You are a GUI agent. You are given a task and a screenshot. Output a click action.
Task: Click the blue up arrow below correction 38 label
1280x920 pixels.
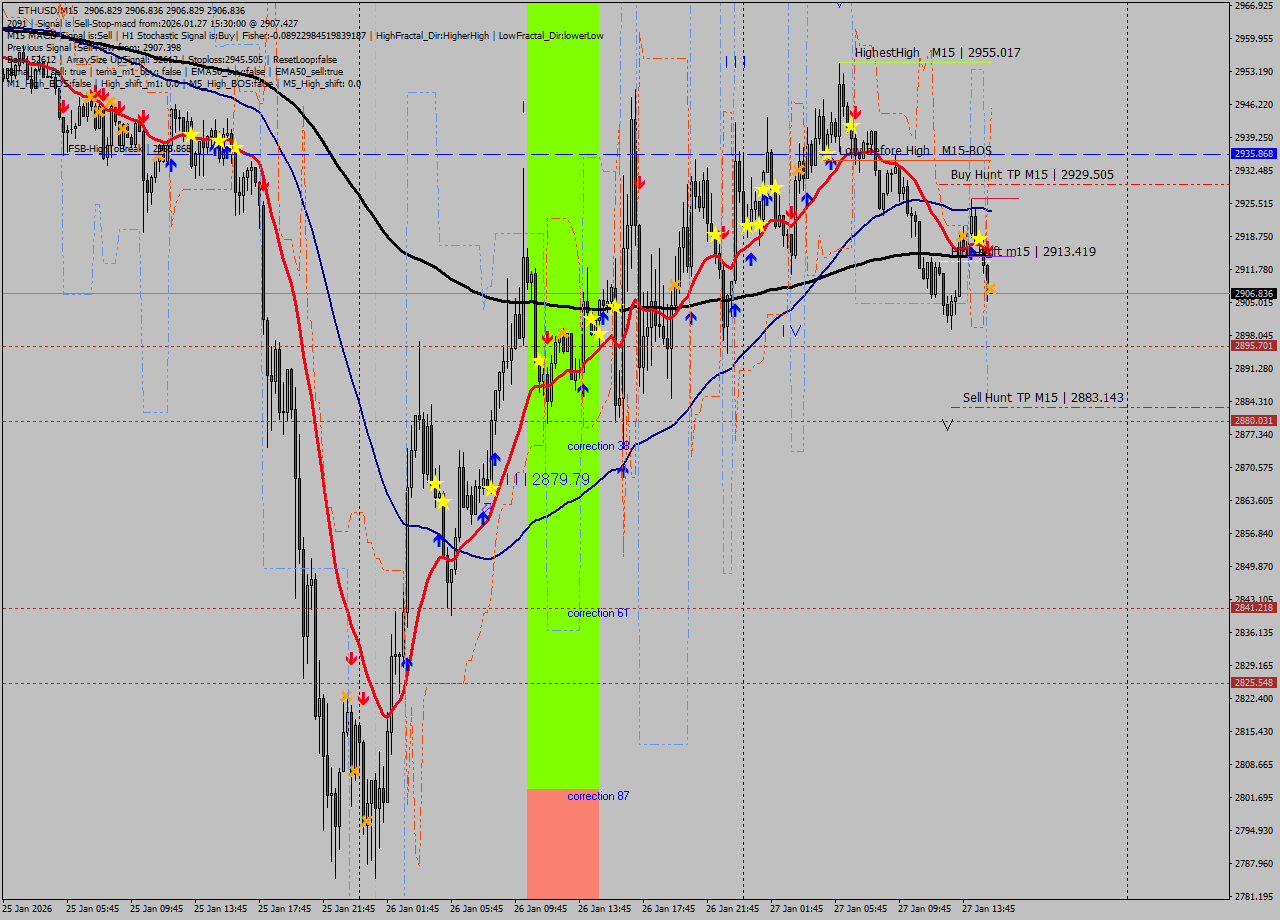click(x=623, y=470)
